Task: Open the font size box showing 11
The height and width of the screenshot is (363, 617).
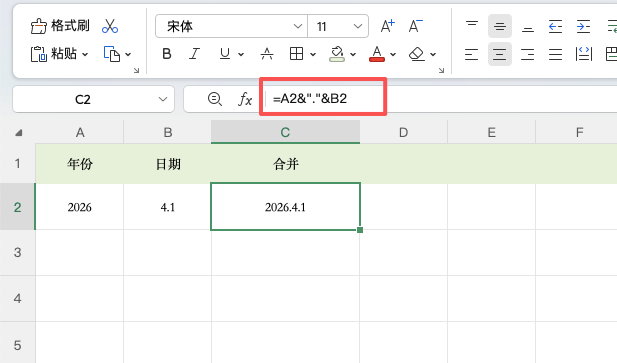Action: [x=338, y=26]
